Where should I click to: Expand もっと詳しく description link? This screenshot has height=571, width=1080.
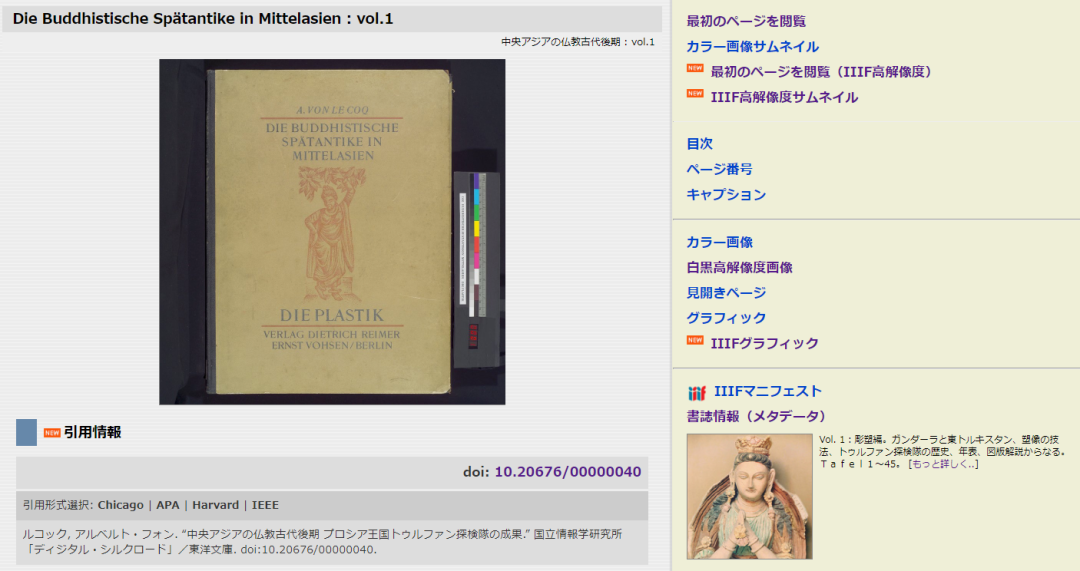[x=943, y=464]
